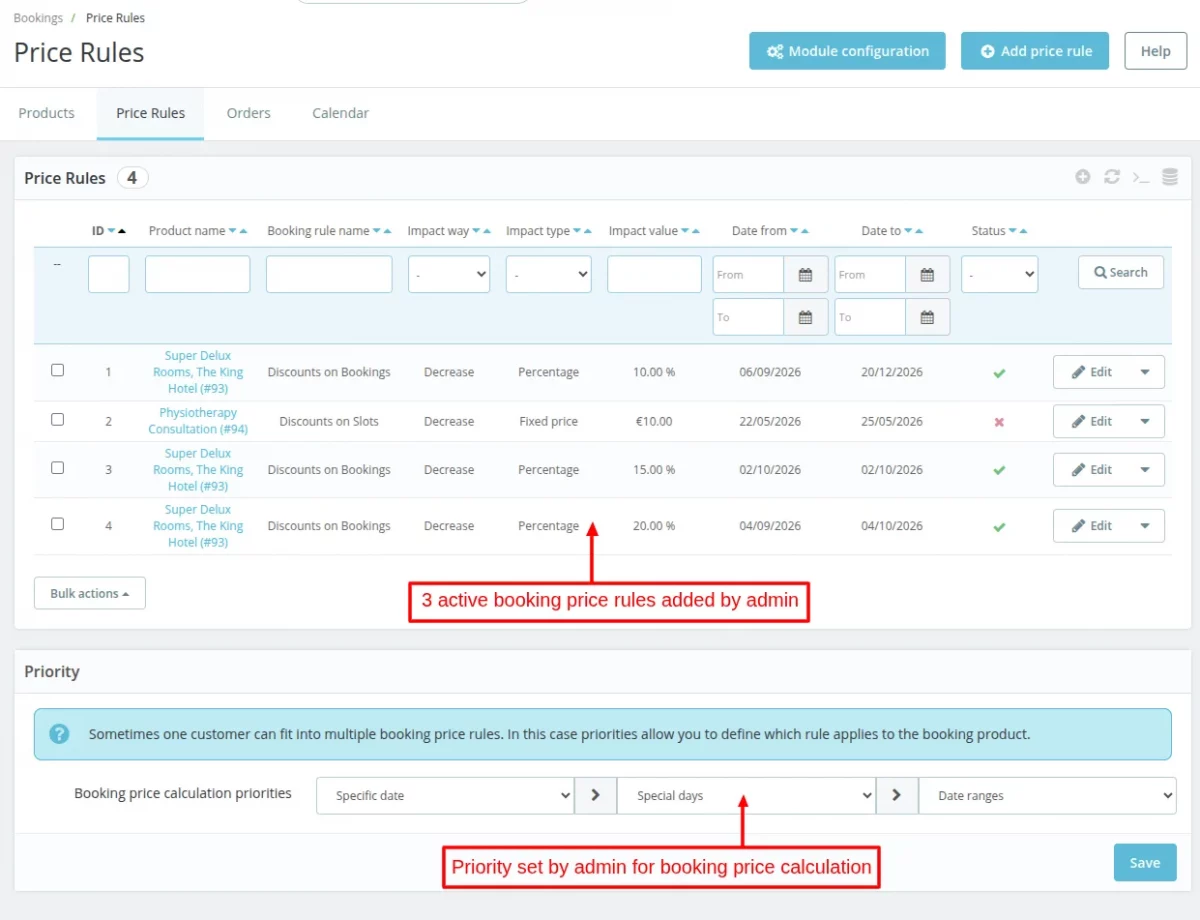Open second priority dropdown Special days
1200x920 pixels.
747,796
